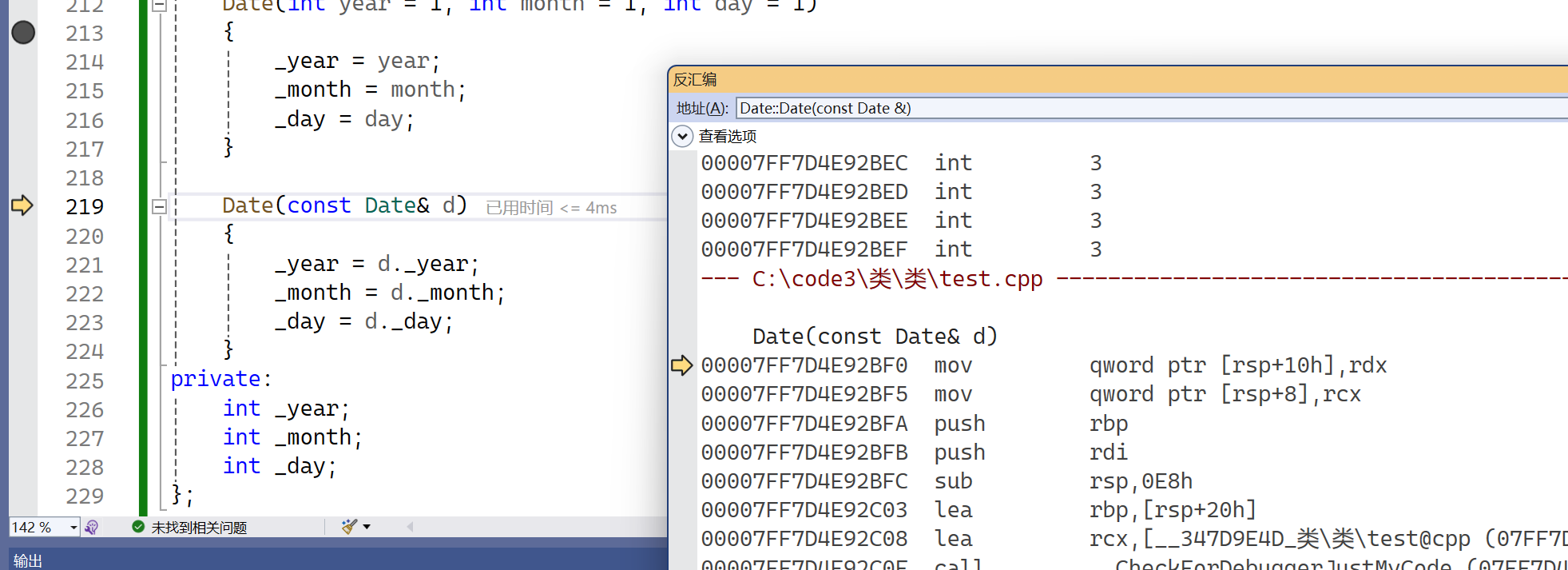
Task: Click line number 219 in the editor
Action: click(x=85, y=207)
